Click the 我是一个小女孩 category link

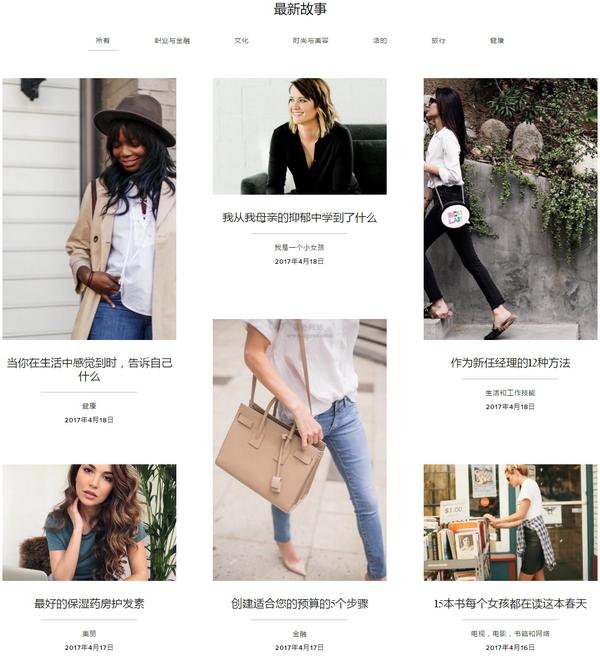point(300,248)
